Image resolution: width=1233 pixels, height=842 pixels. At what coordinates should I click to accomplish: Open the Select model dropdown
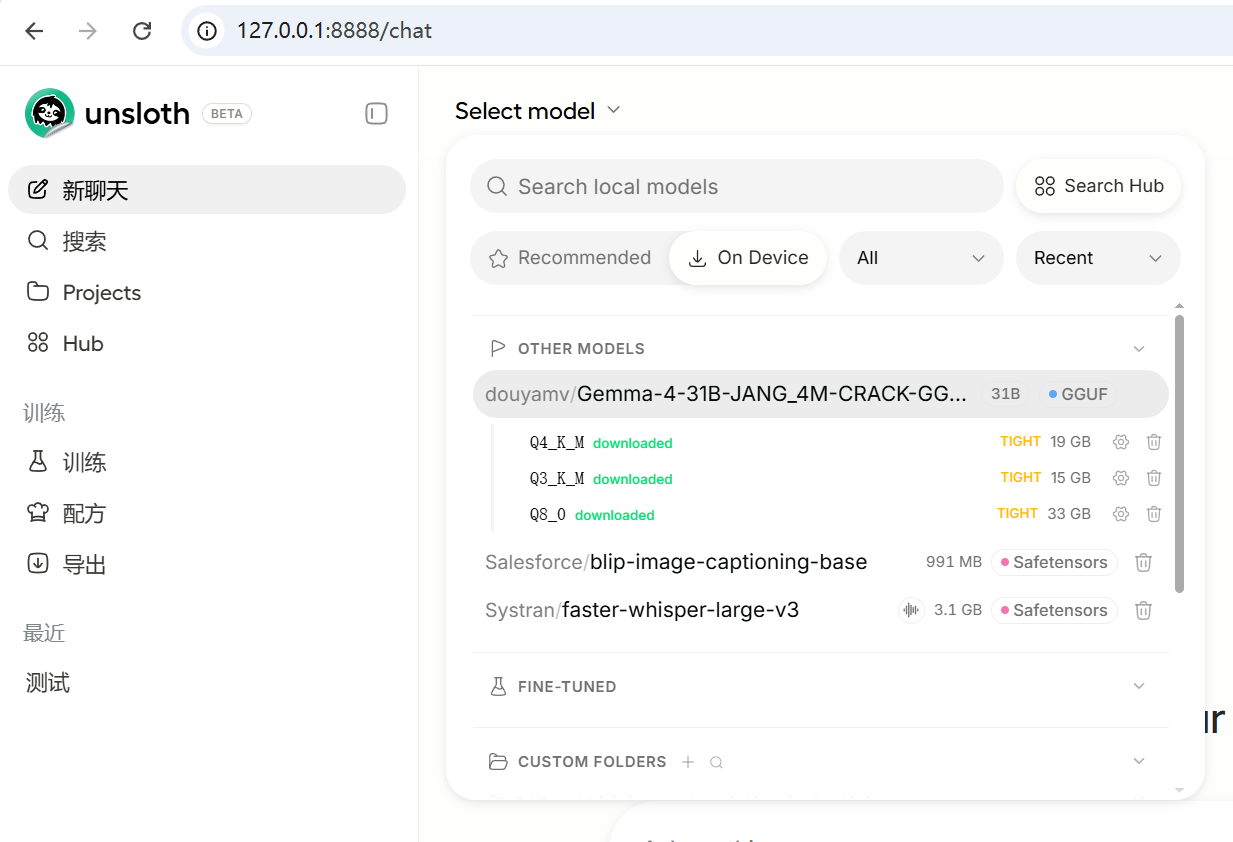538,111
